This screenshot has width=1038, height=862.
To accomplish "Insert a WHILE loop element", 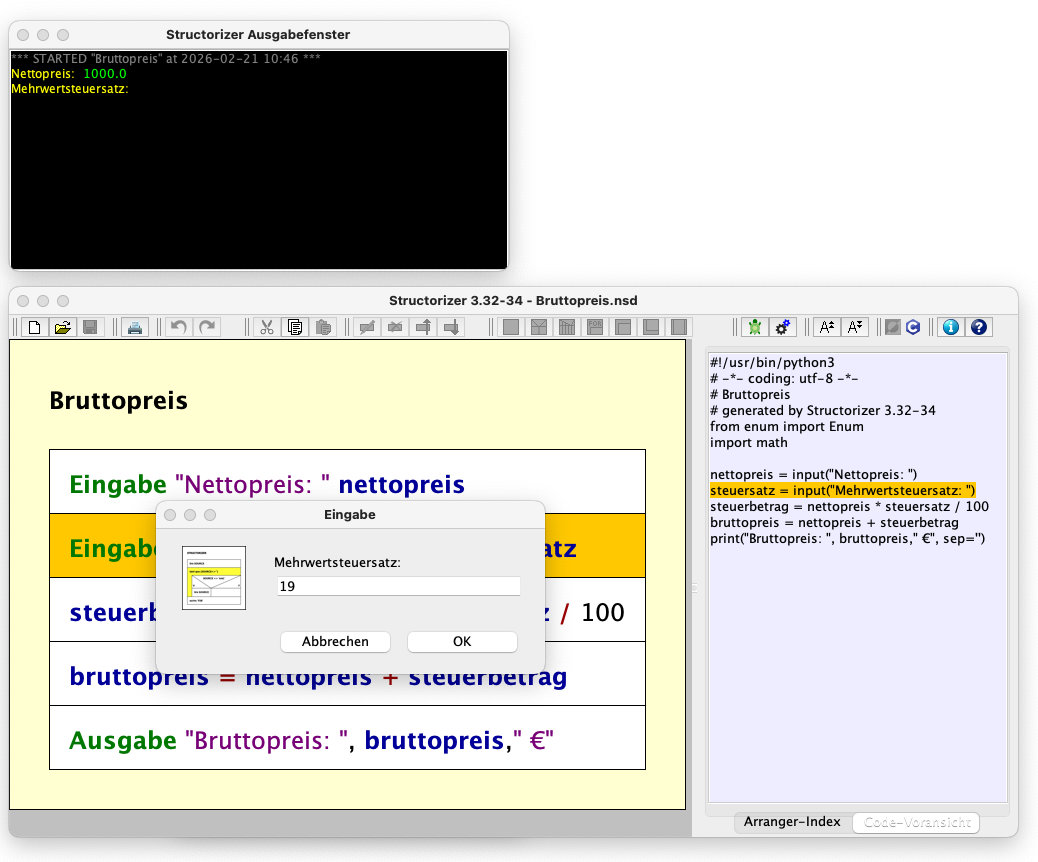I will tap(624, 327).
